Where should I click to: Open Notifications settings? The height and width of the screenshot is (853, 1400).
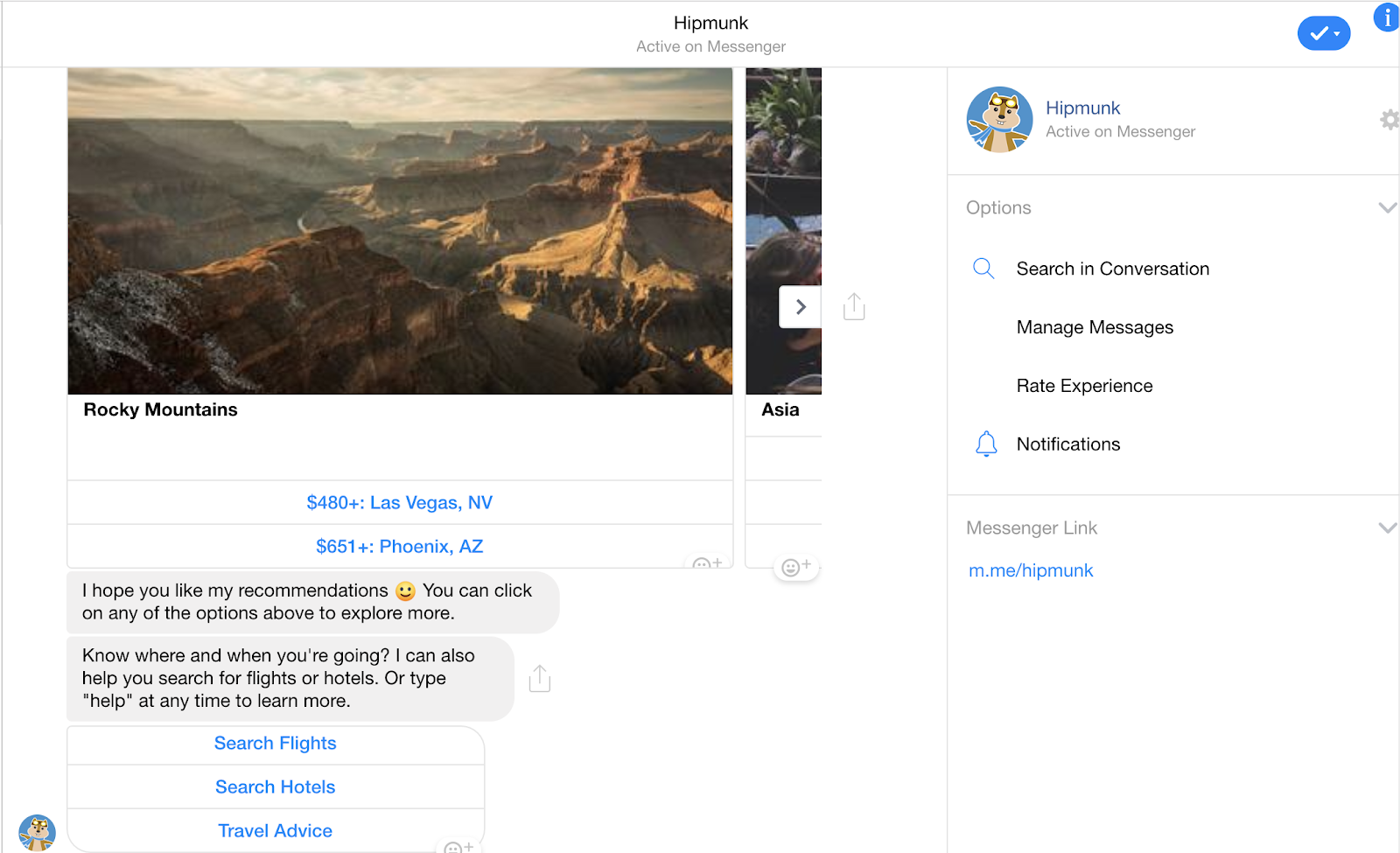pos(1067,444)
